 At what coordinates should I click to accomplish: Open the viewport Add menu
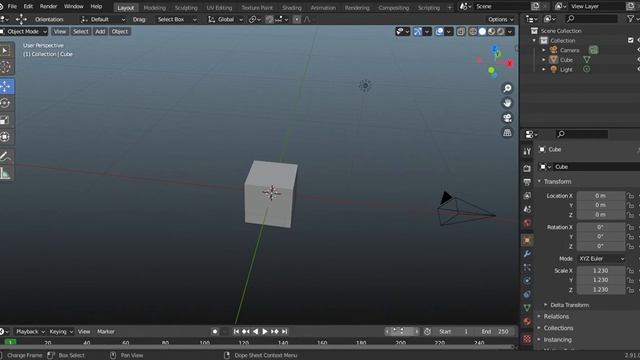tap(100, 31)
